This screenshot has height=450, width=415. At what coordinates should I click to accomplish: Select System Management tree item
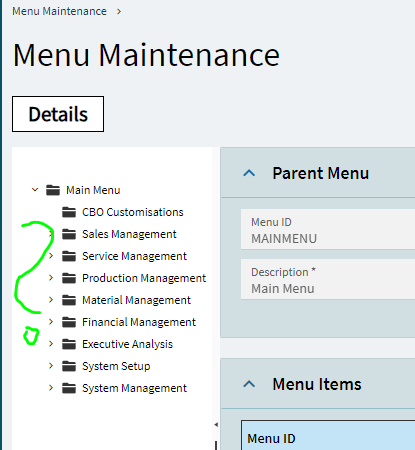(x=134, y=388)
